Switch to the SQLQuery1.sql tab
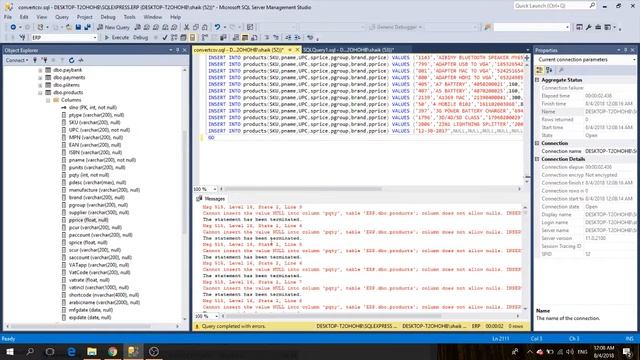 [x=348, y=50]
